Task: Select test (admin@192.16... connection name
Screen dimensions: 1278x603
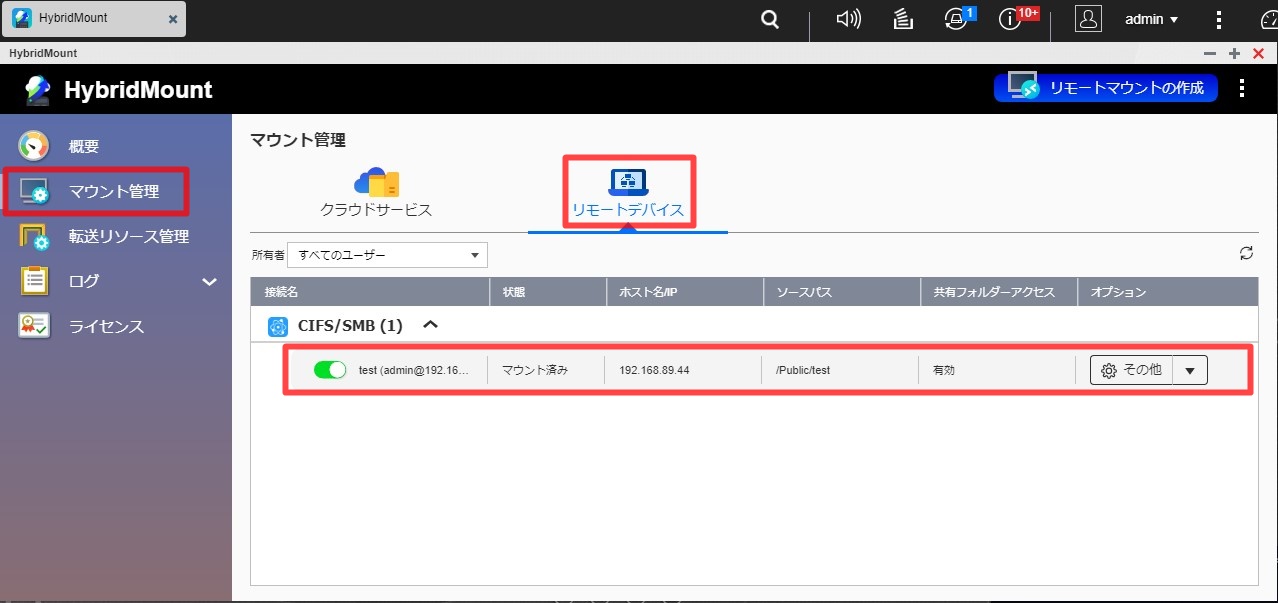Action: coord(413,370)
